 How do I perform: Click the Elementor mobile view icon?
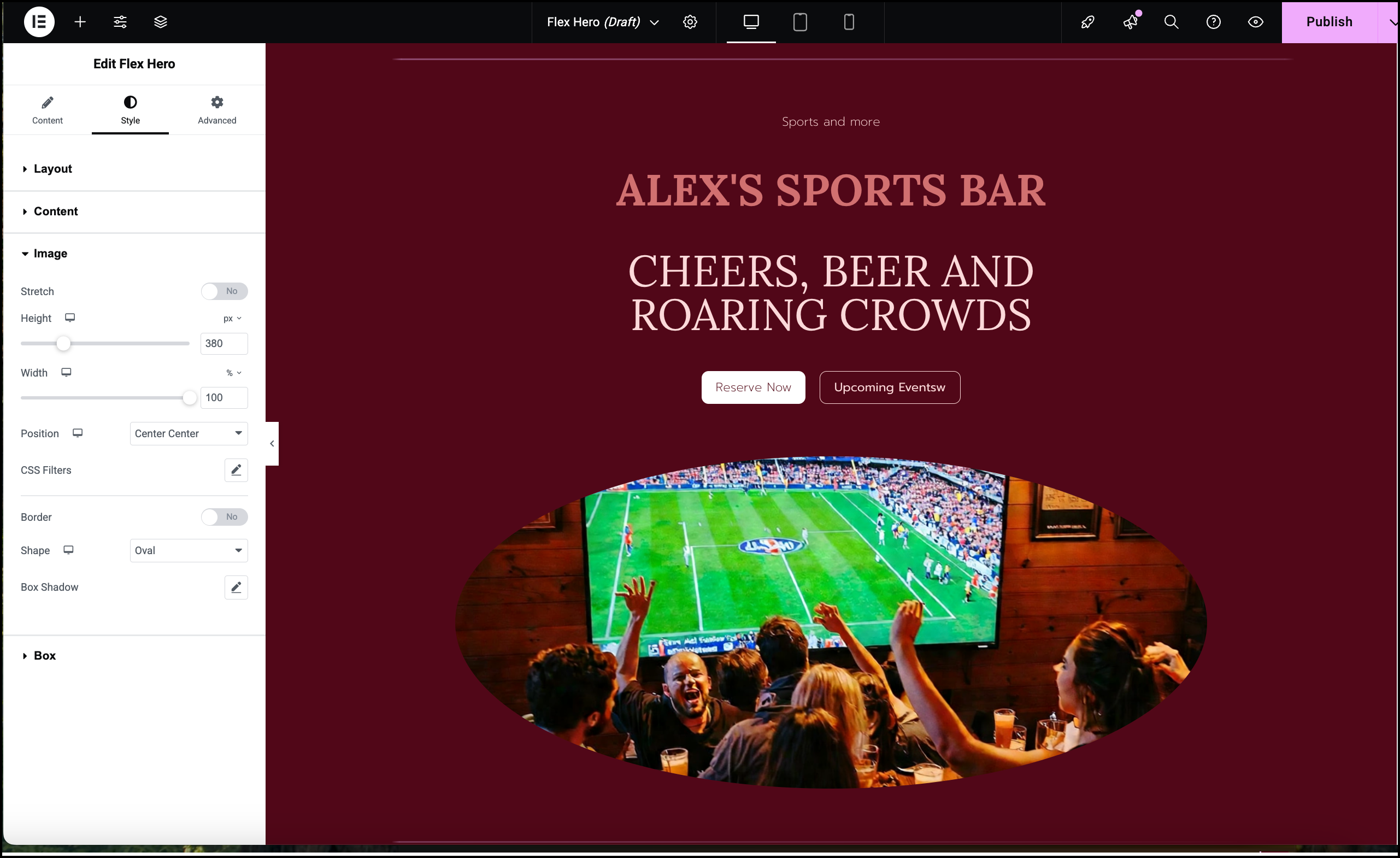[848, 22]
